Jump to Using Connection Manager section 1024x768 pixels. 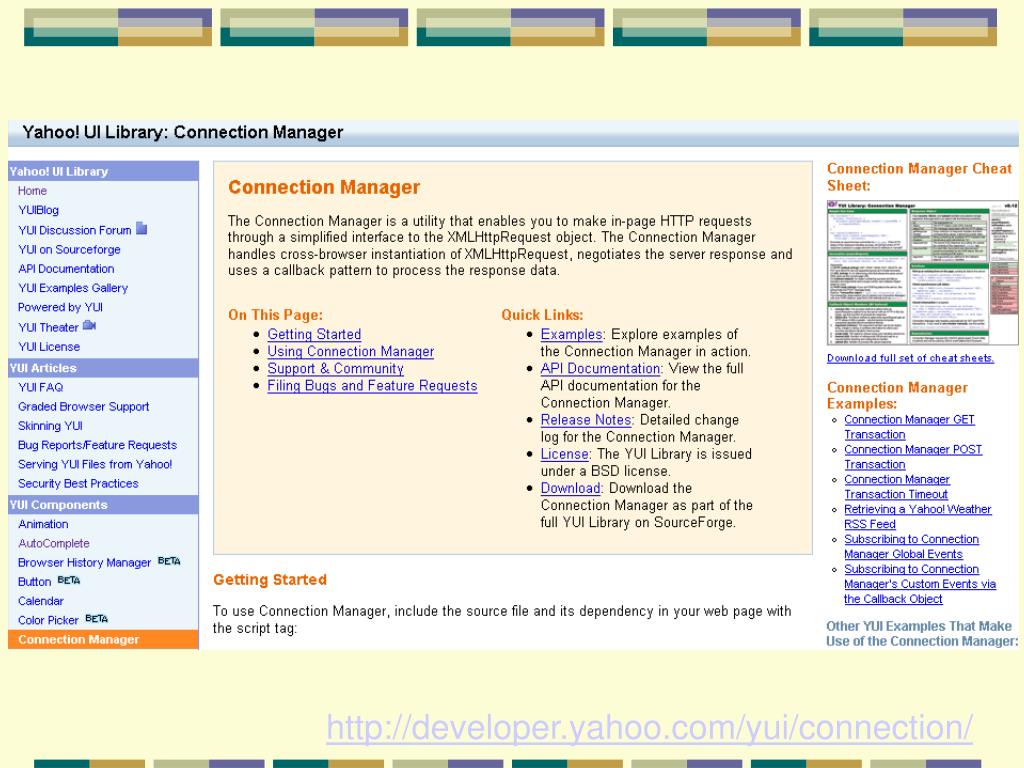[351, 351]
